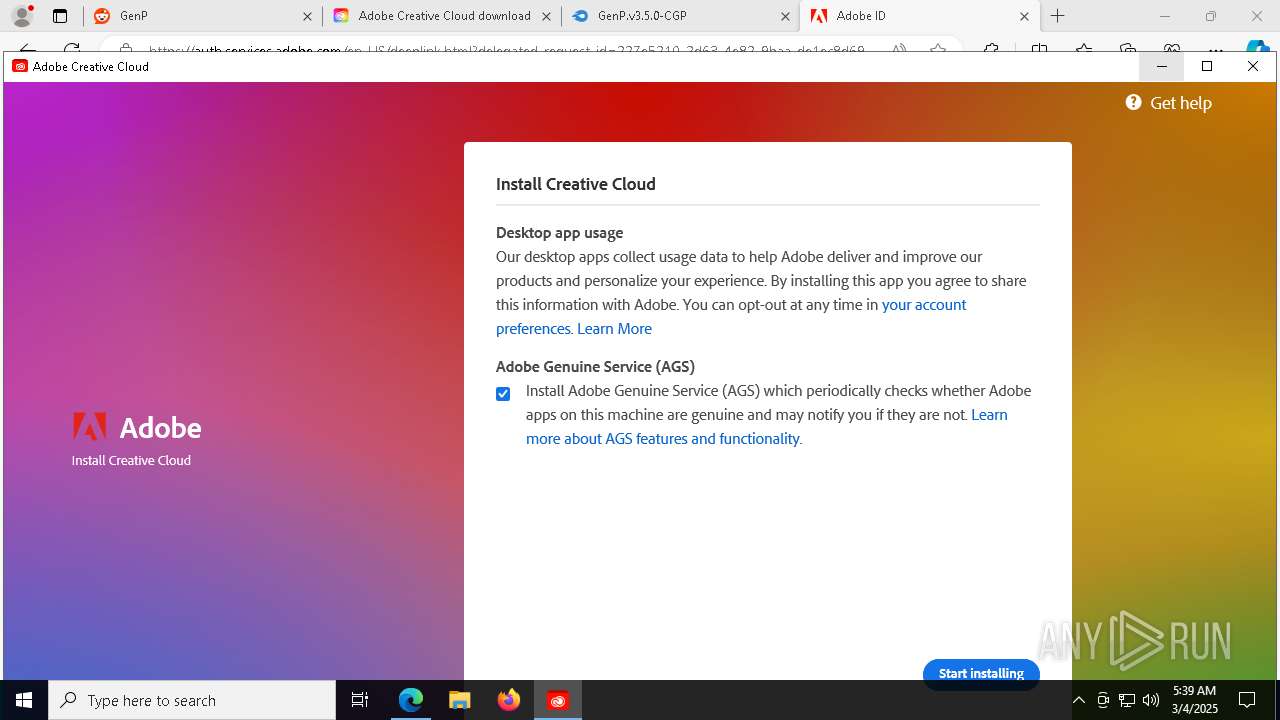Open a new browser tab

[1058, 16]
